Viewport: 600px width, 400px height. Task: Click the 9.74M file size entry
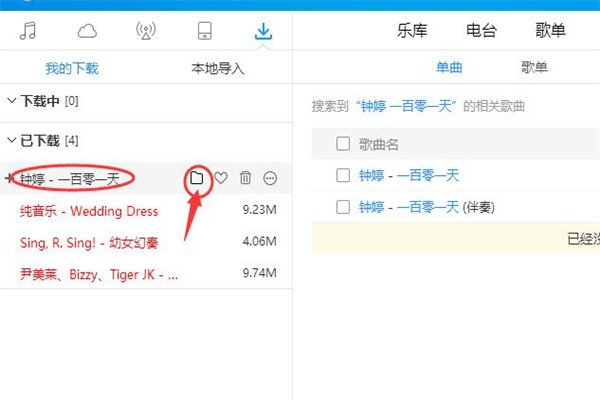(259, 273)
